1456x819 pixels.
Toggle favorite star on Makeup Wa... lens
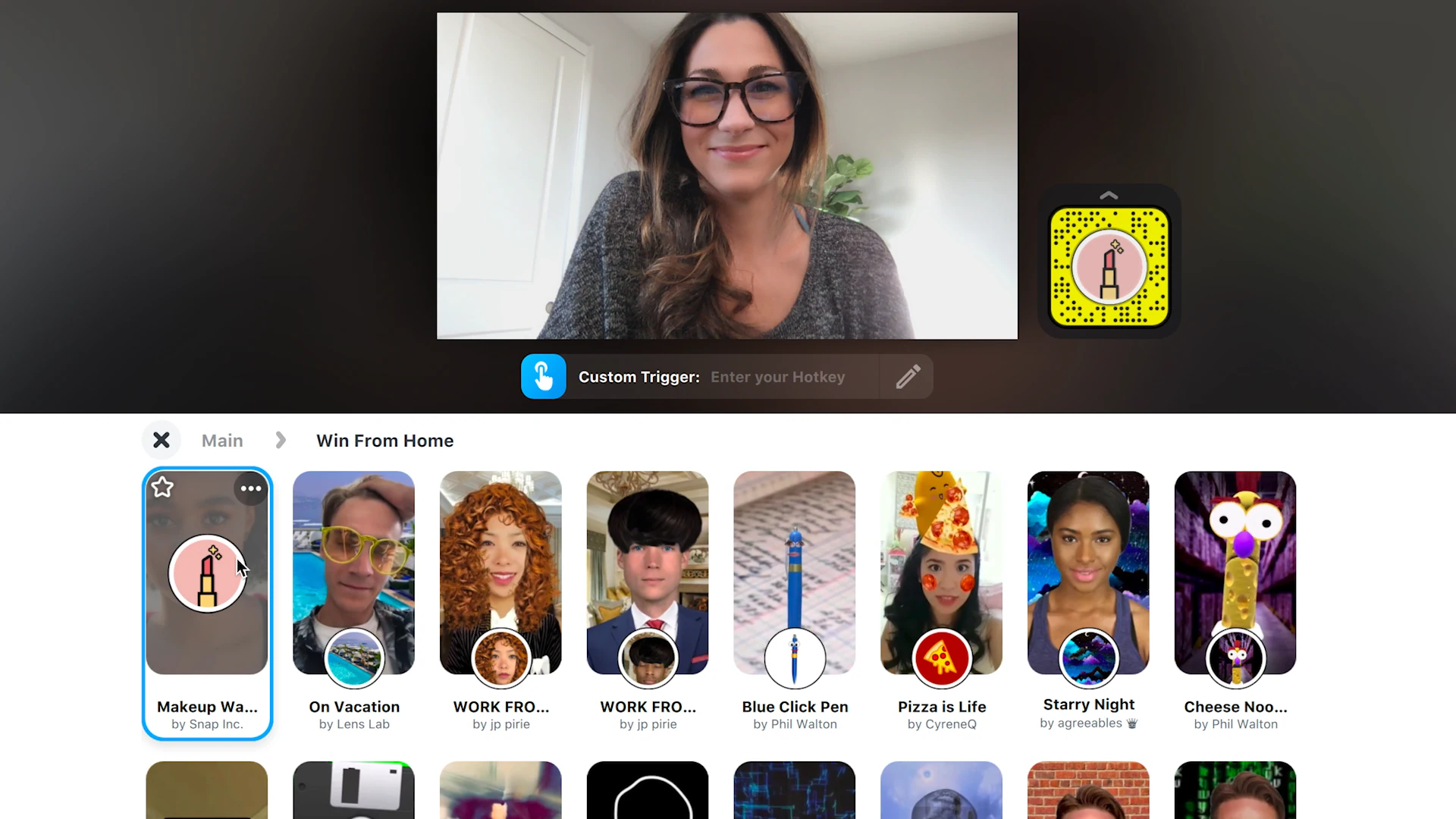click(x=163, y=488)
